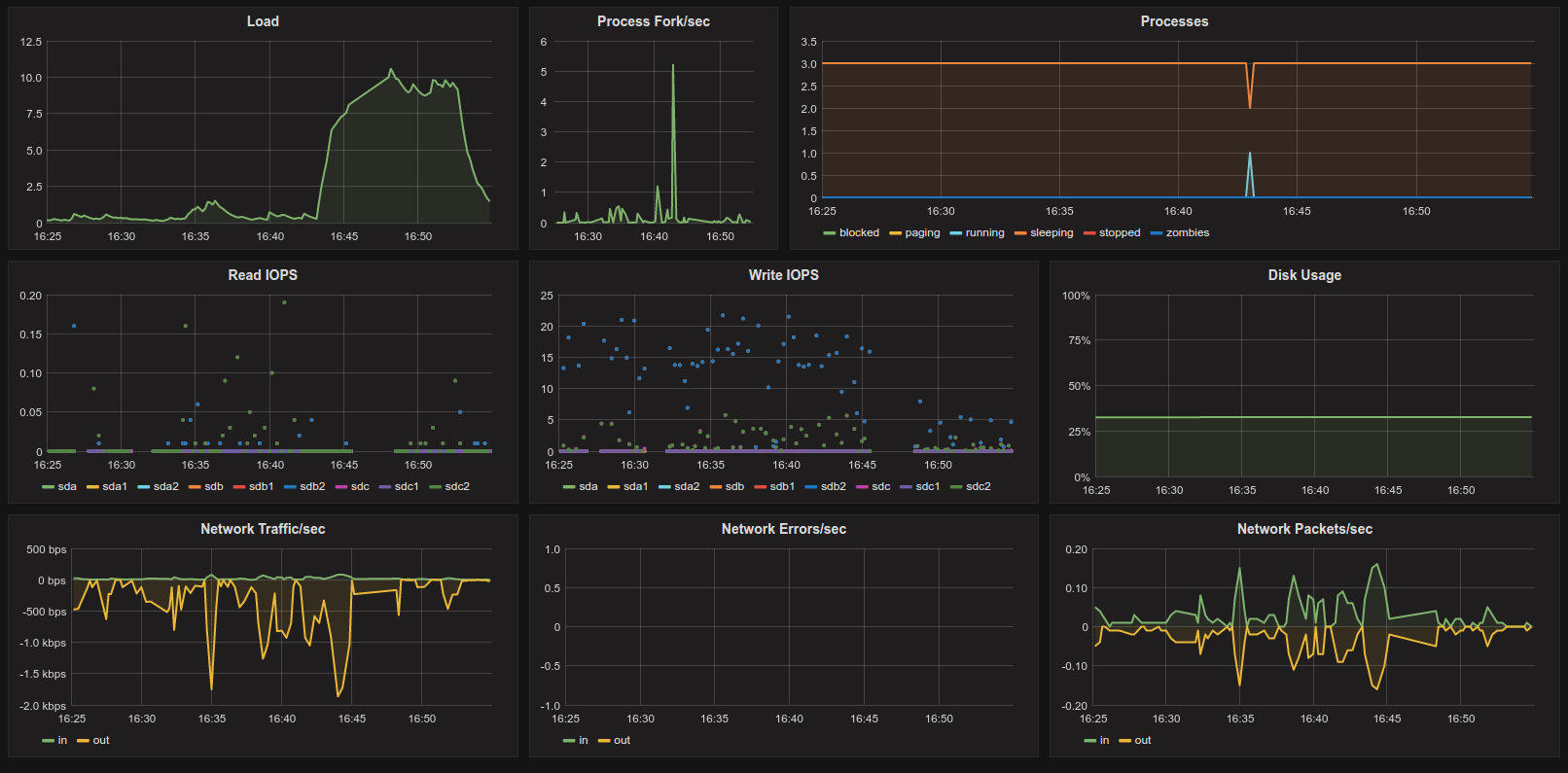Open the Process Fork/sec panel title
Image resolution: width=1568 pixels, height=773 pixels.
point(654,21)
